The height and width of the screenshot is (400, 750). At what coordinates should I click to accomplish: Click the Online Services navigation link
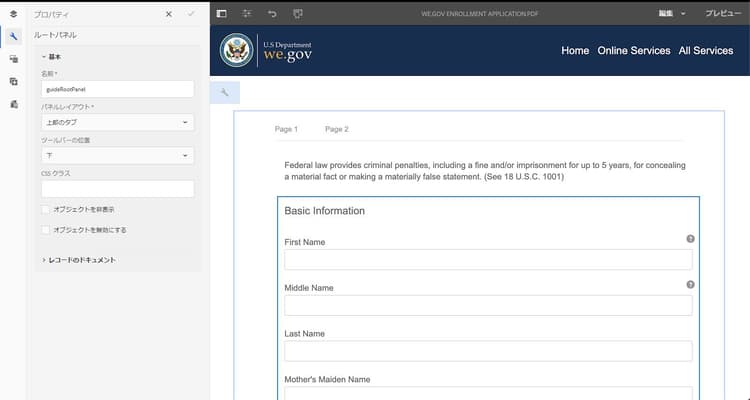click(634, 51)
